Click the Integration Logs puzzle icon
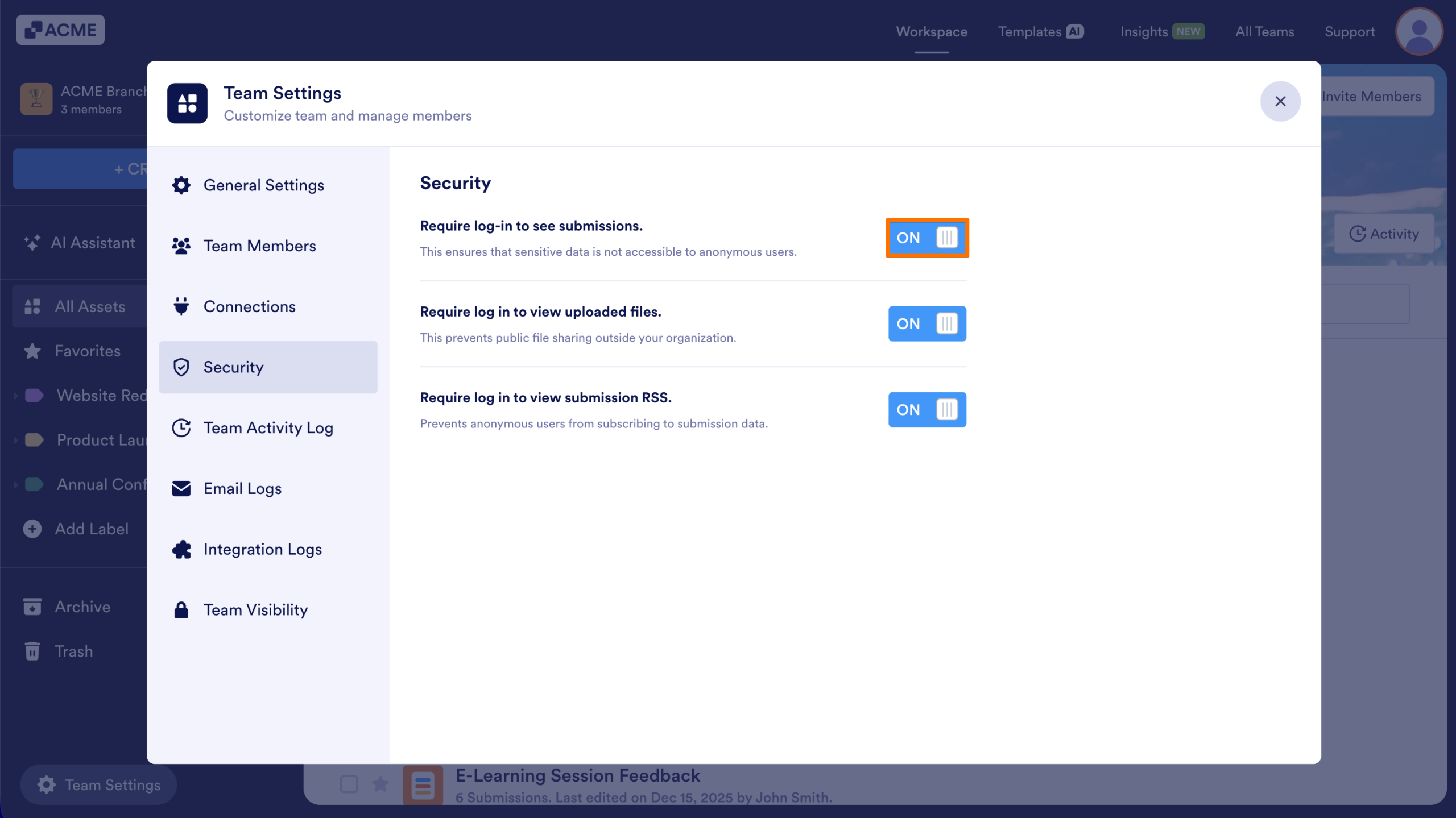Screen dimensions: 1456x818 tap(181, 549)
